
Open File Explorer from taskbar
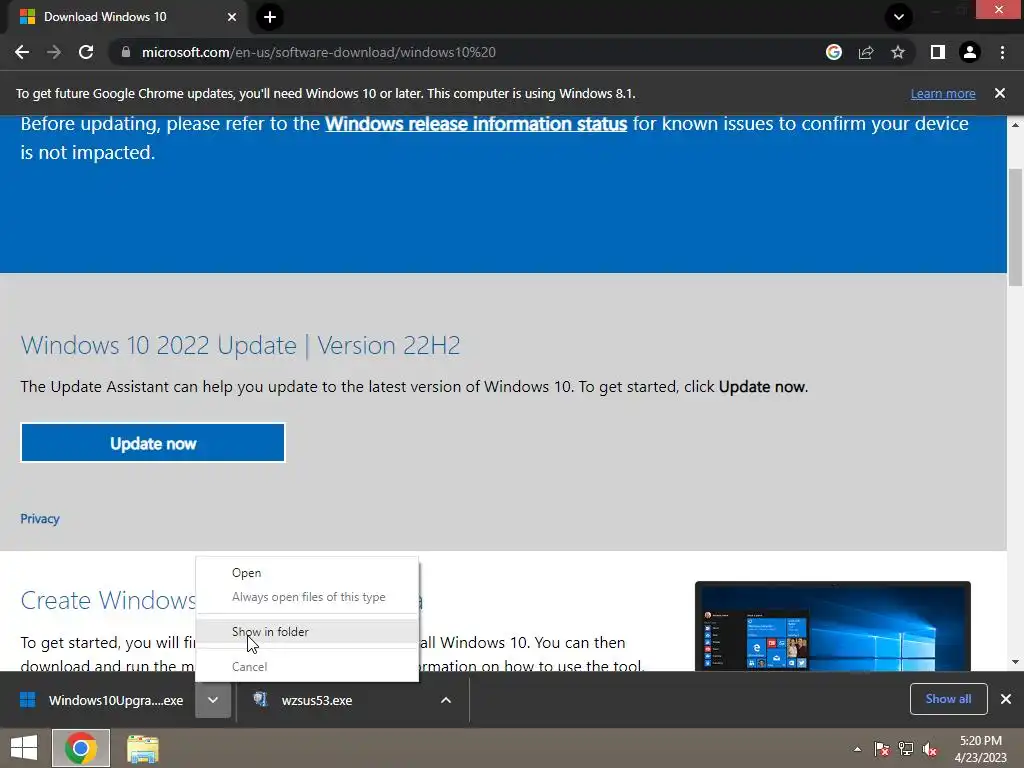pyautogui.click(x=142, y=749)
